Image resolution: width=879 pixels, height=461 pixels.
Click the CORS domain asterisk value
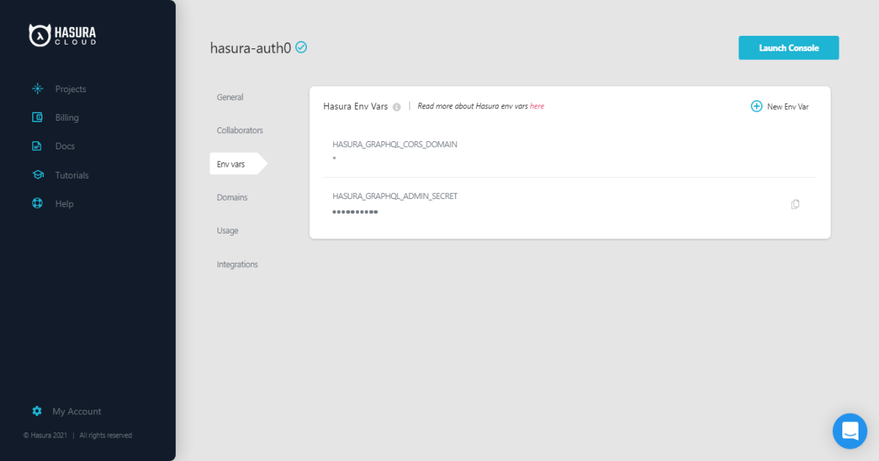point(334,159)
